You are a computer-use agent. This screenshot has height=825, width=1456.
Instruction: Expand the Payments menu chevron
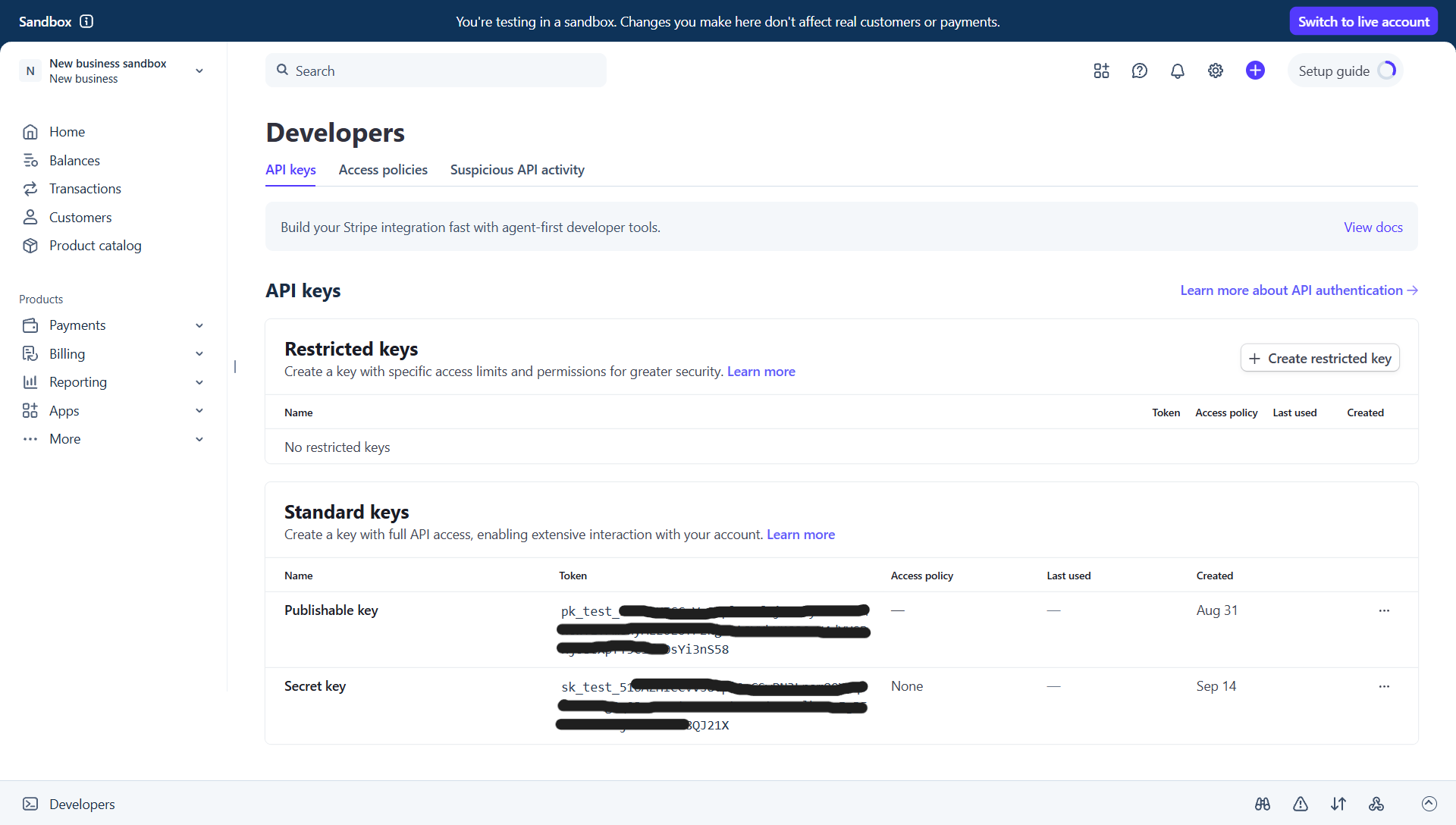pyautogui.click(x=199, y=325)
